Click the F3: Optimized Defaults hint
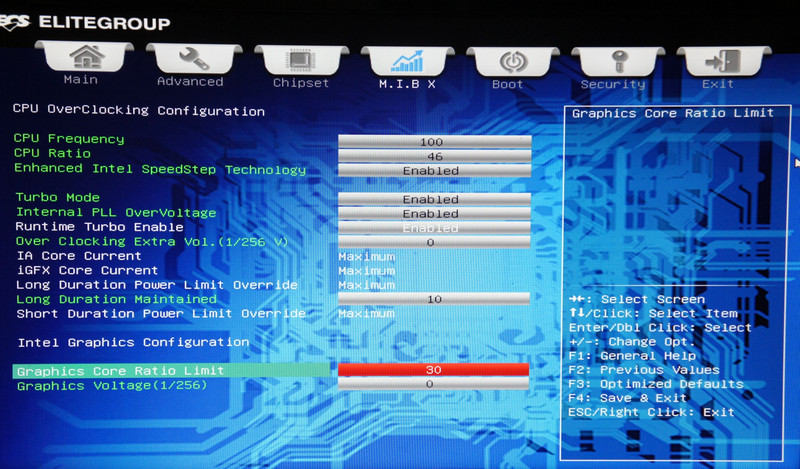 (x=656, y=384)
